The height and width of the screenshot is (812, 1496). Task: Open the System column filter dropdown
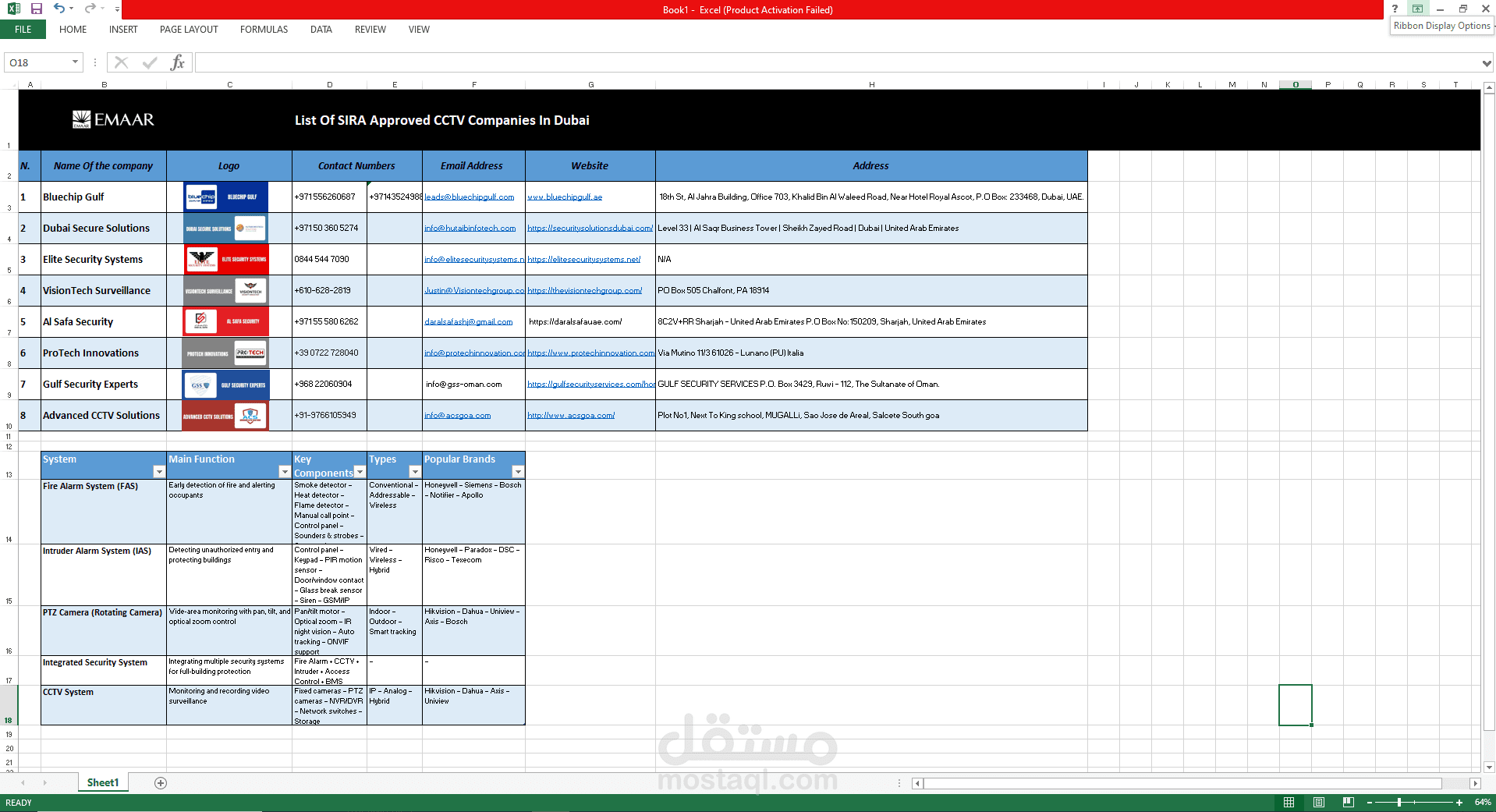click(159, 472)
